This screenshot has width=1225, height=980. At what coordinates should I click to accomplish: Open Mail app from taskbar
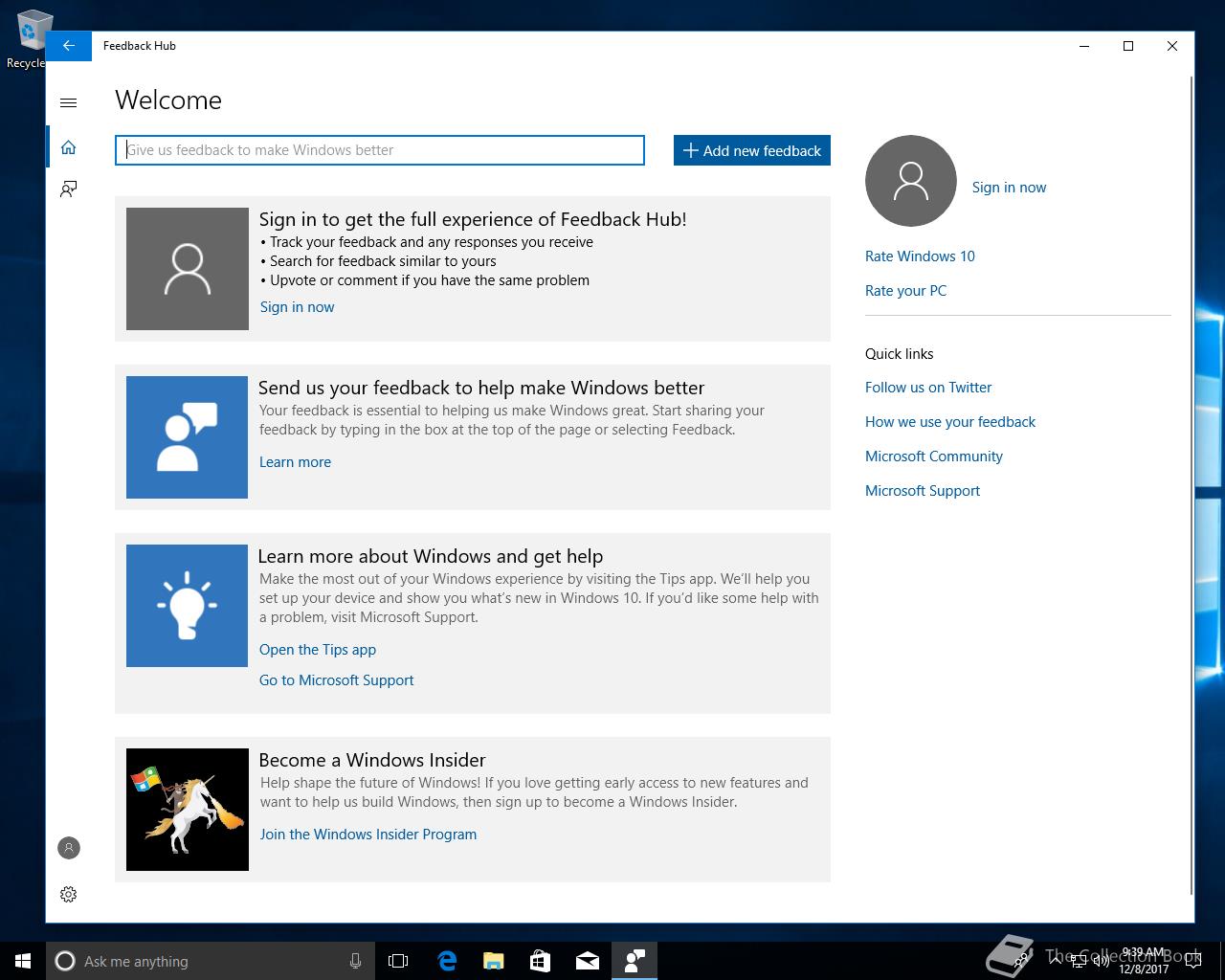click(x=587, y=961)
